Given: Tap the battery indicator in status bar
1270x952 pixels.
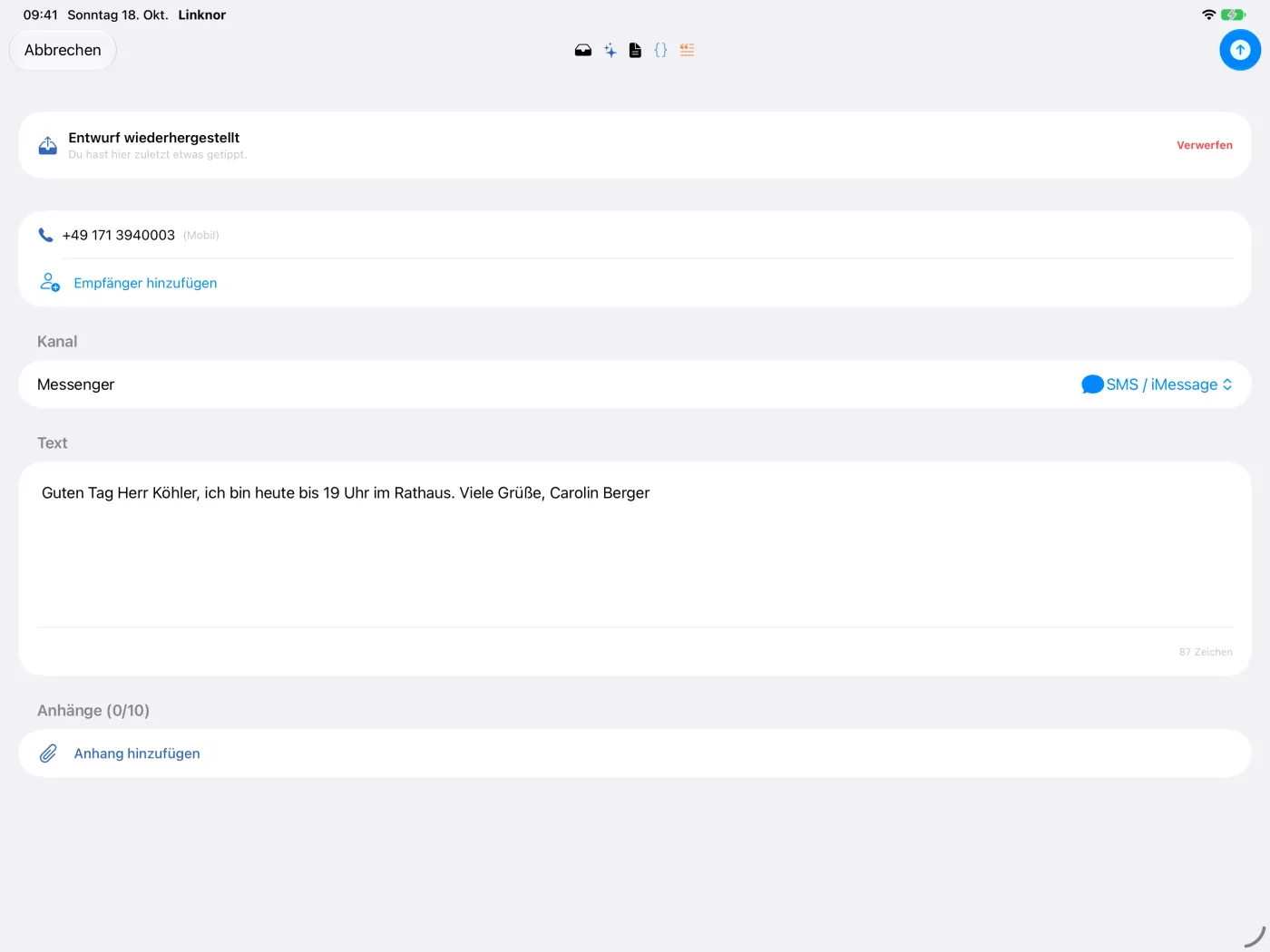Looking at the screenshot, I should 1233,15.
